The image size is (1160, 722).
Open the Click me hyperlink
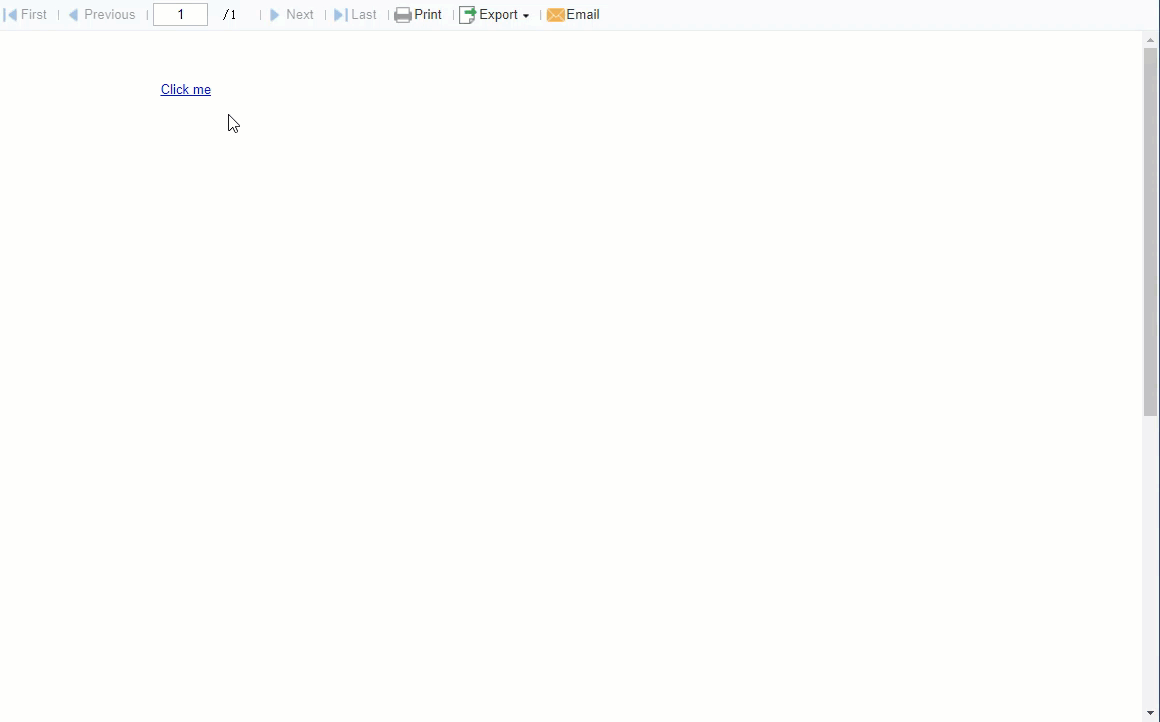[185, 89]
